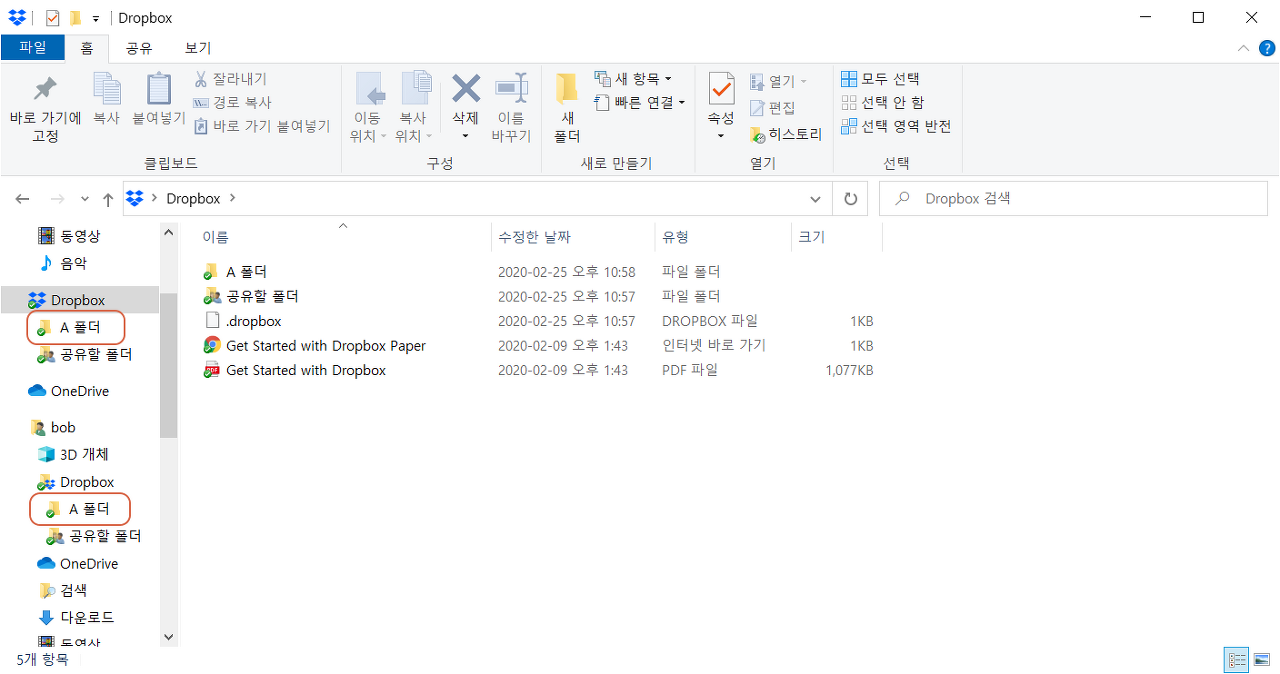Select Get Started with Dropbox Paper shortcut
The image size is (1280, 674).
tap(538, 346)
